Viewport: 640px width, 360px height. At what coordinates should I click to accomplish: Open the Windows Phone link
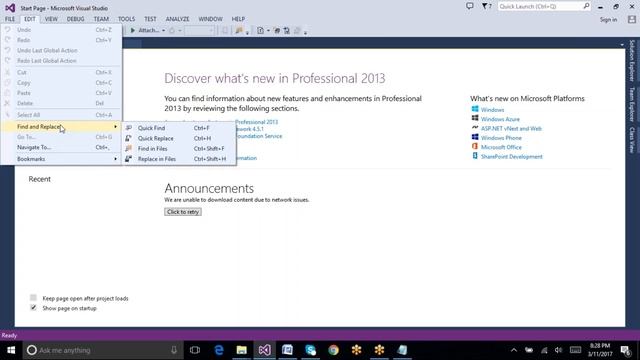501,138
